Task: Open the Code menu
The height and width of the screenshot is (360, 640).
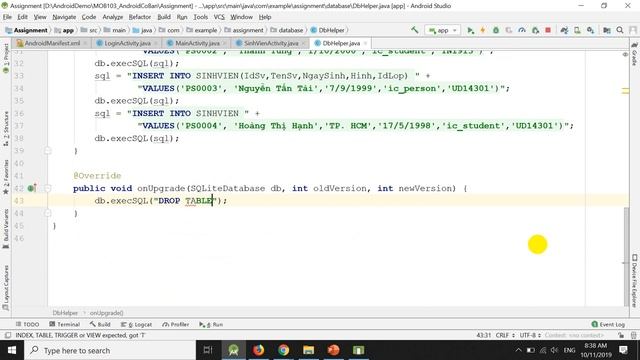Action: tap(89, 17)
